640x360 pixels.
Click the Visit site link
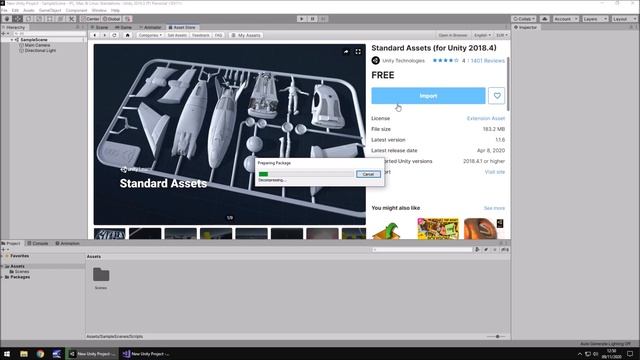(x=495, y=172)
